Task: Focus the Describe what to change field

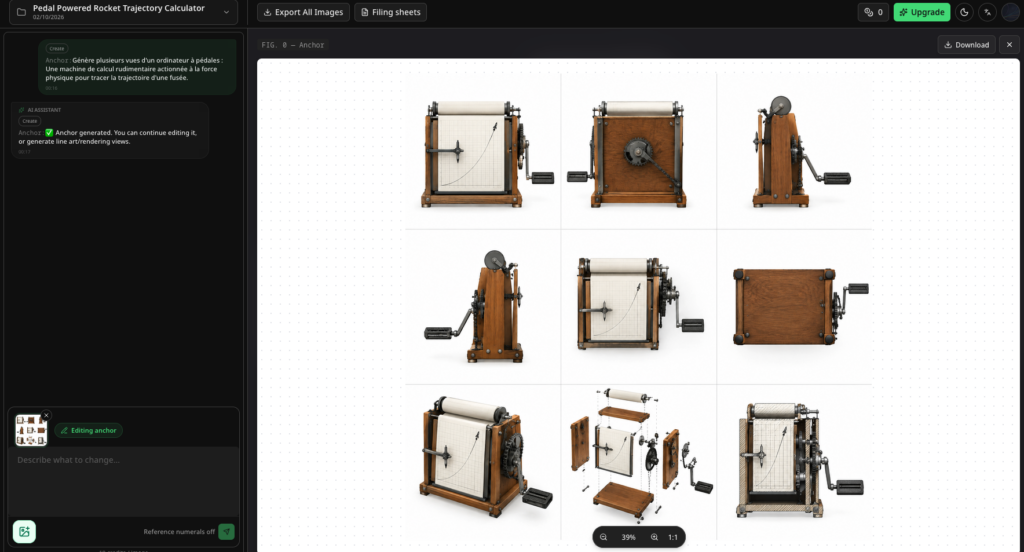Action: click(123, 481)
